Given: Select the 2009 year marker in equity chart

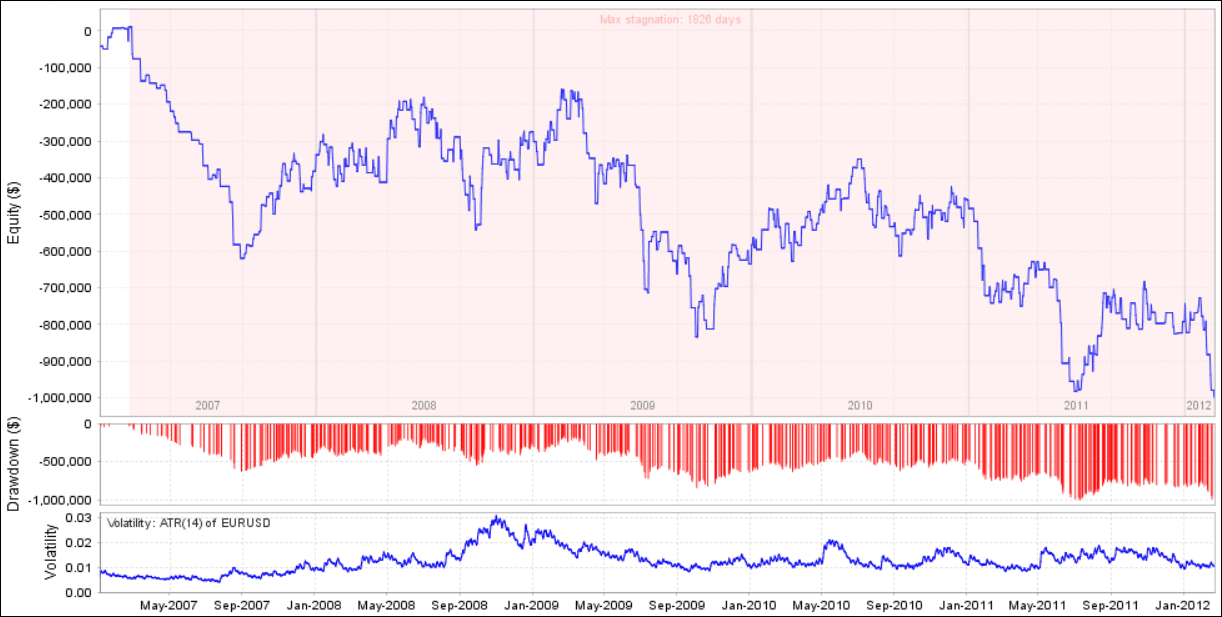Looking at the screenshot, I should pyautogui.click(x=642, y=405).
